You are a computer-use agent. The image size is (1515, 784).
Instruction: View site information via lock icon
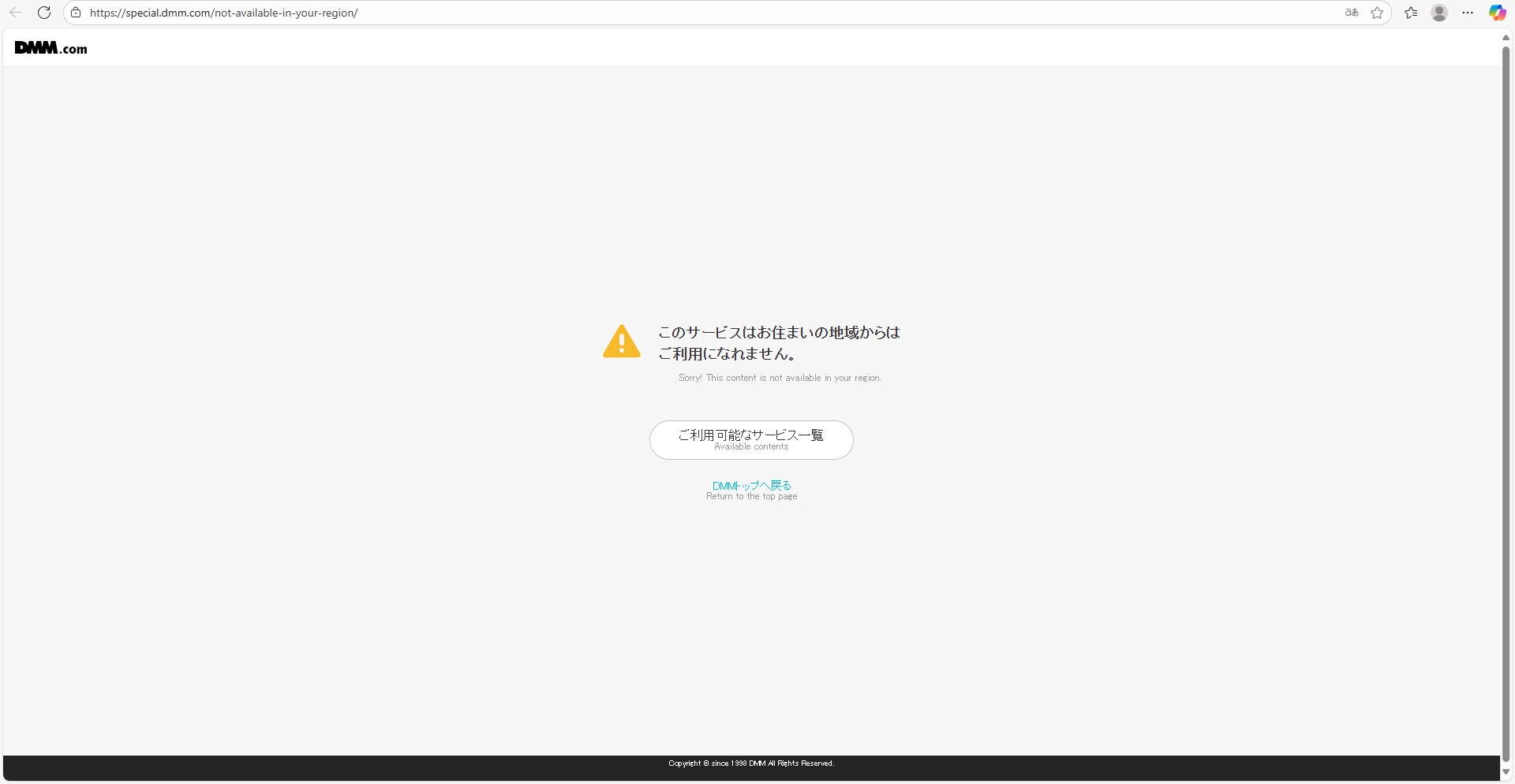click(76, 13)
